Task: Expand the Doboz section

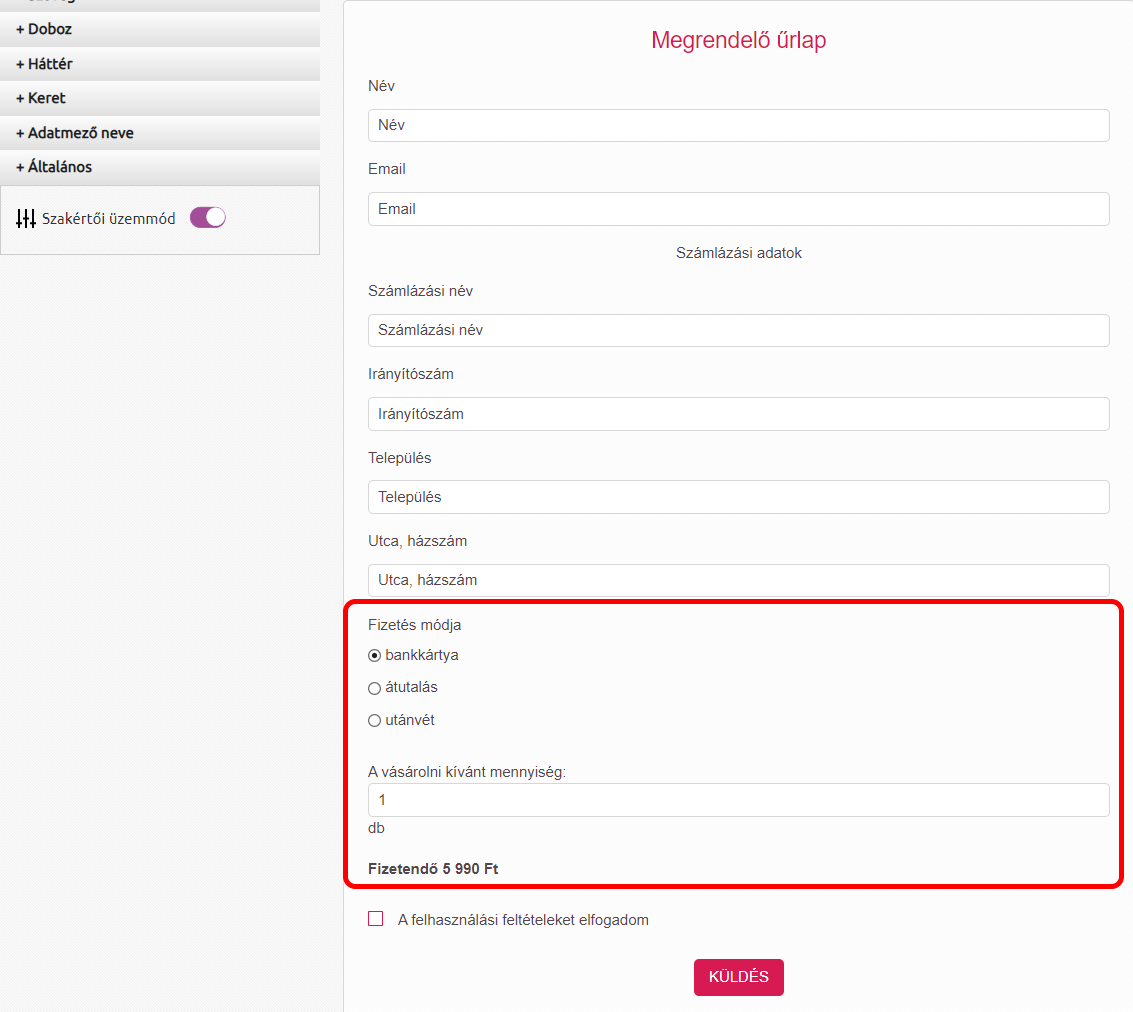Action: (160, 30)
